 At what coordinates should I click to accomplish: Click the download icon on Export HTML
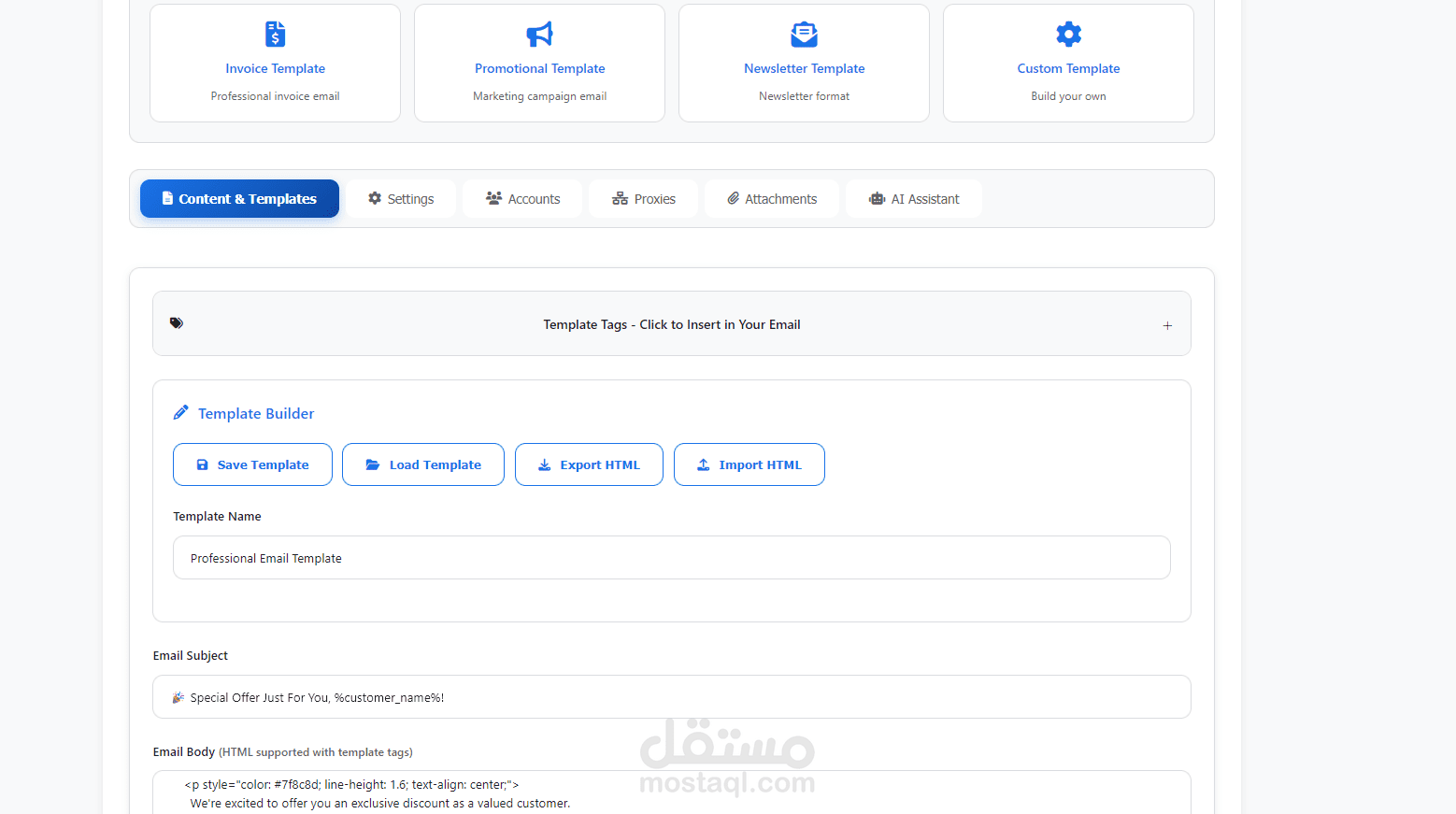coord(544,464)
